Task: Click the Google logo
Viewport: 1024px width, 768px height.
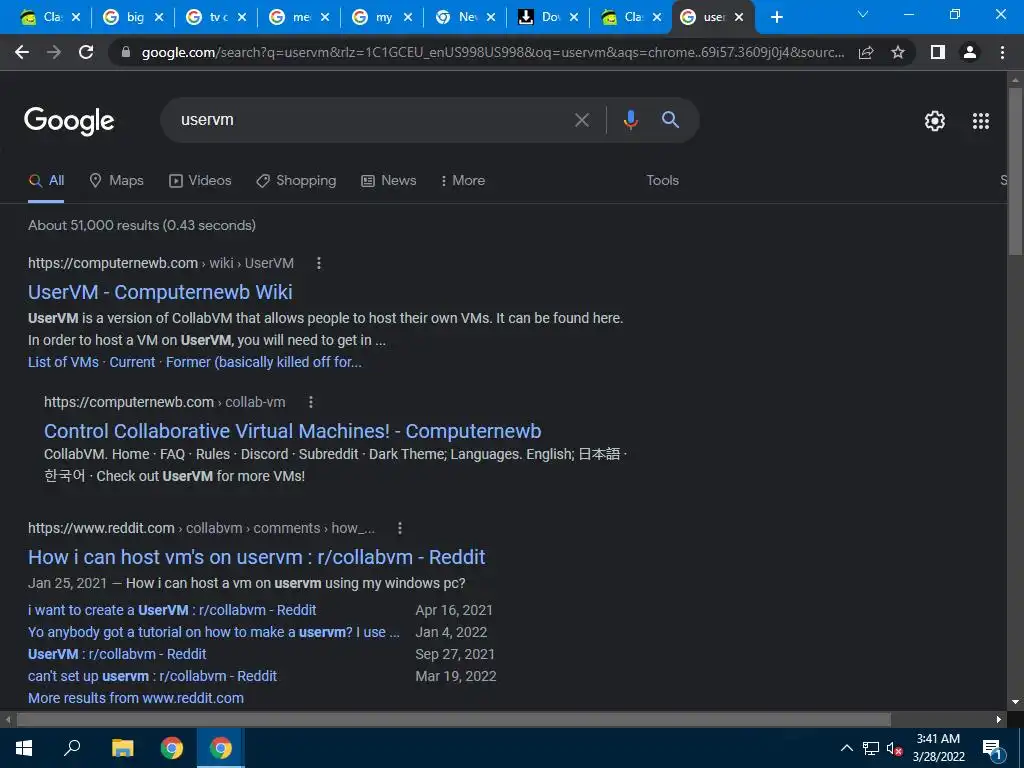Action: click(x=69, y=121)
